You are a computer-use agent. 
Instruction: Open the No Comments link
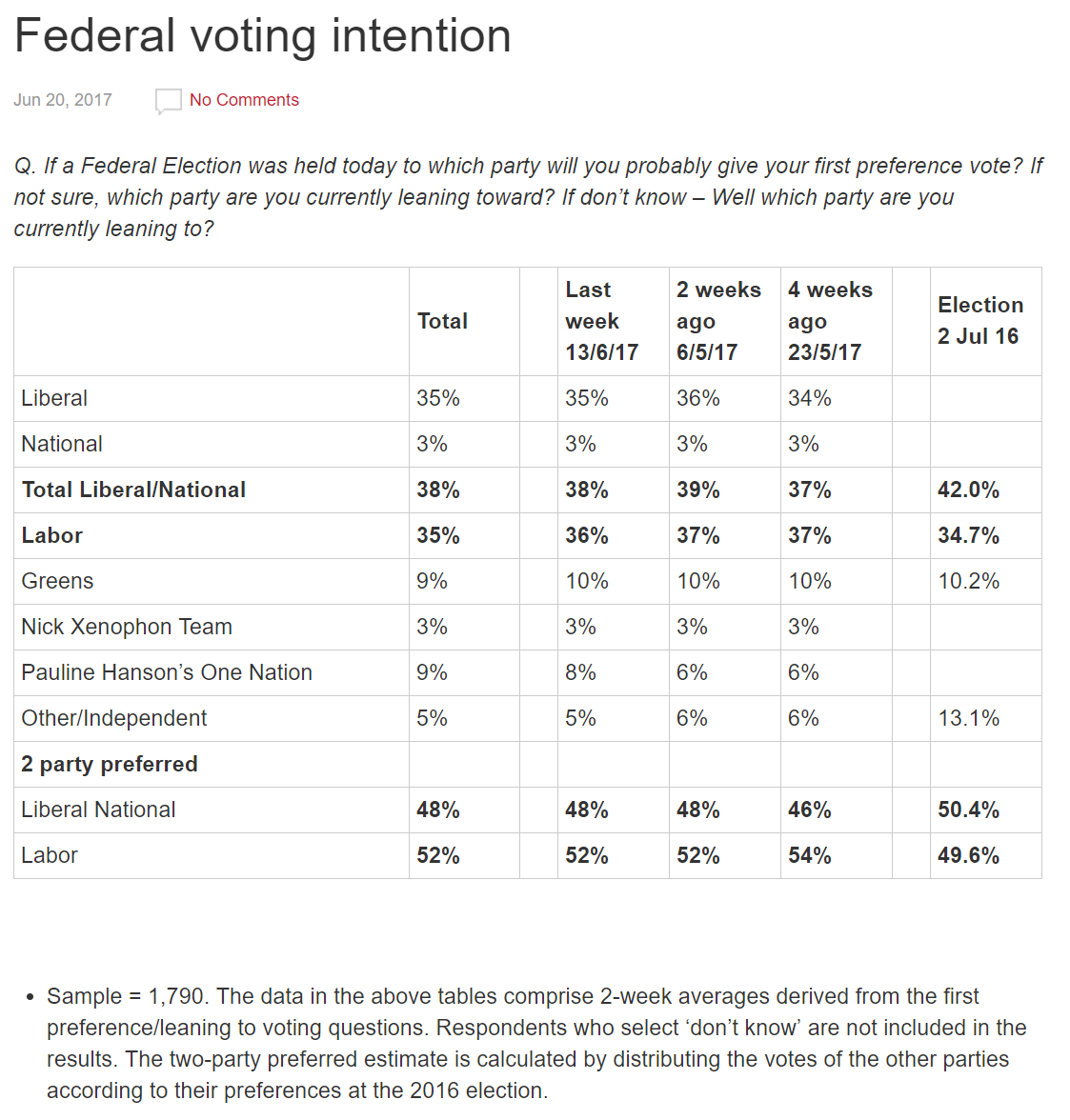coord(244,100)
